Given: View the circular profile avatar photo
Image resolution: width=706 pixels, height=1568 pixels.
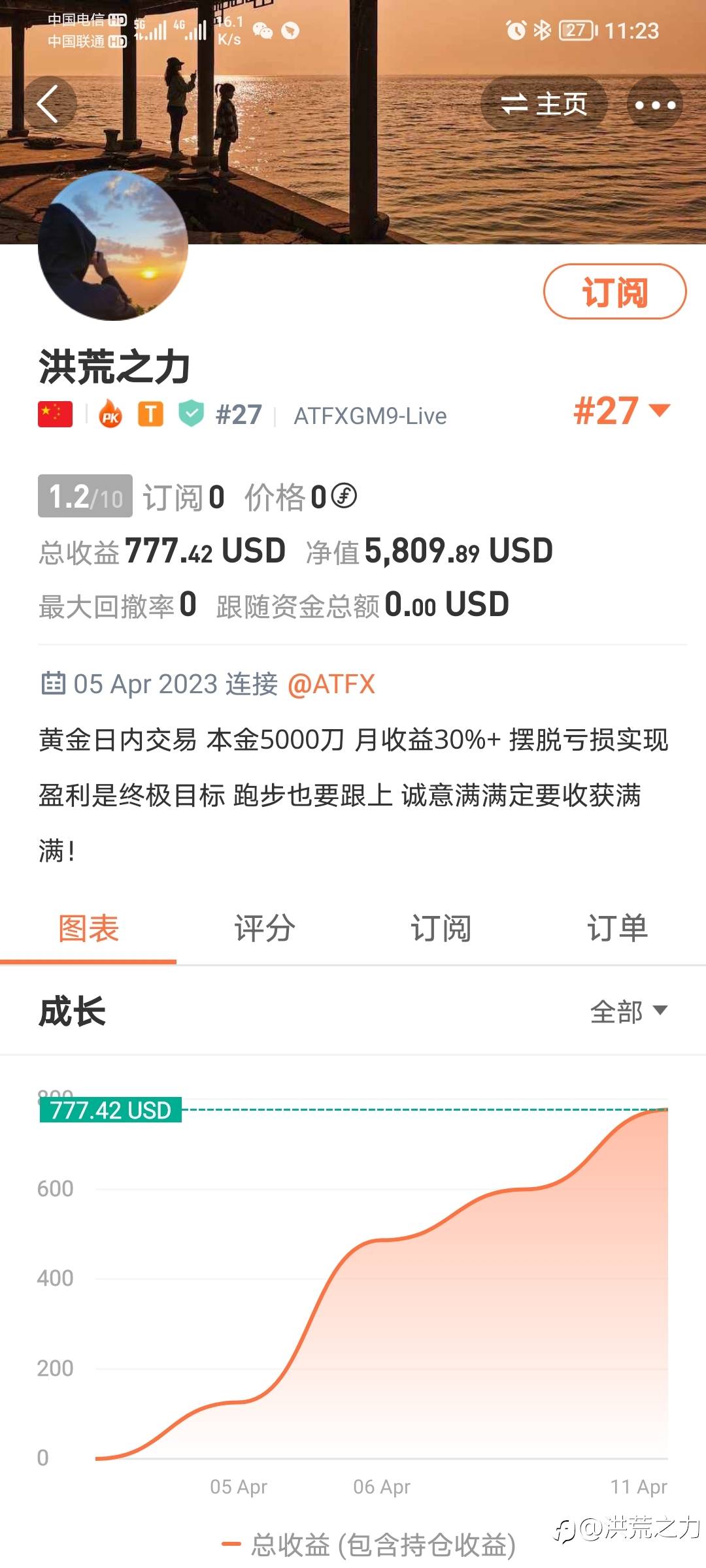Looking at the screenshot, I should click(x=113, y=246).
